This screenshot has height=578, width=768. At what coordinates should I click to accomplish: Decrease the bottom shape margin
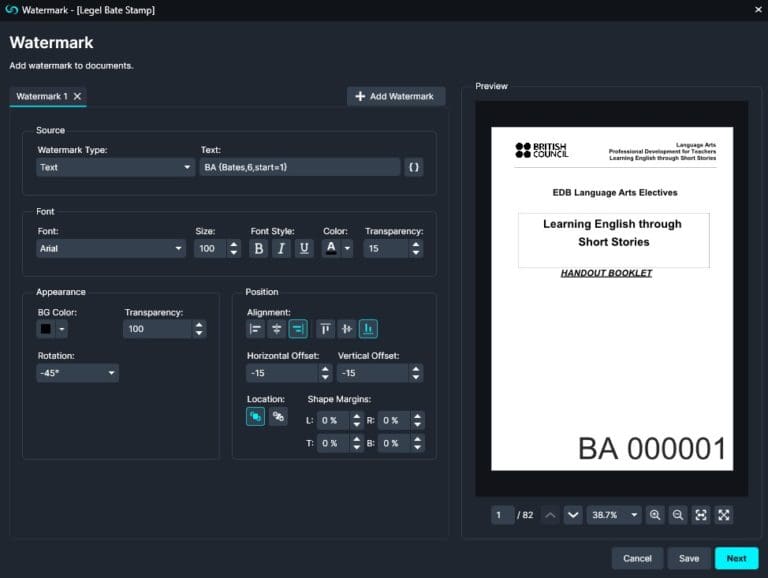[417, 448]
